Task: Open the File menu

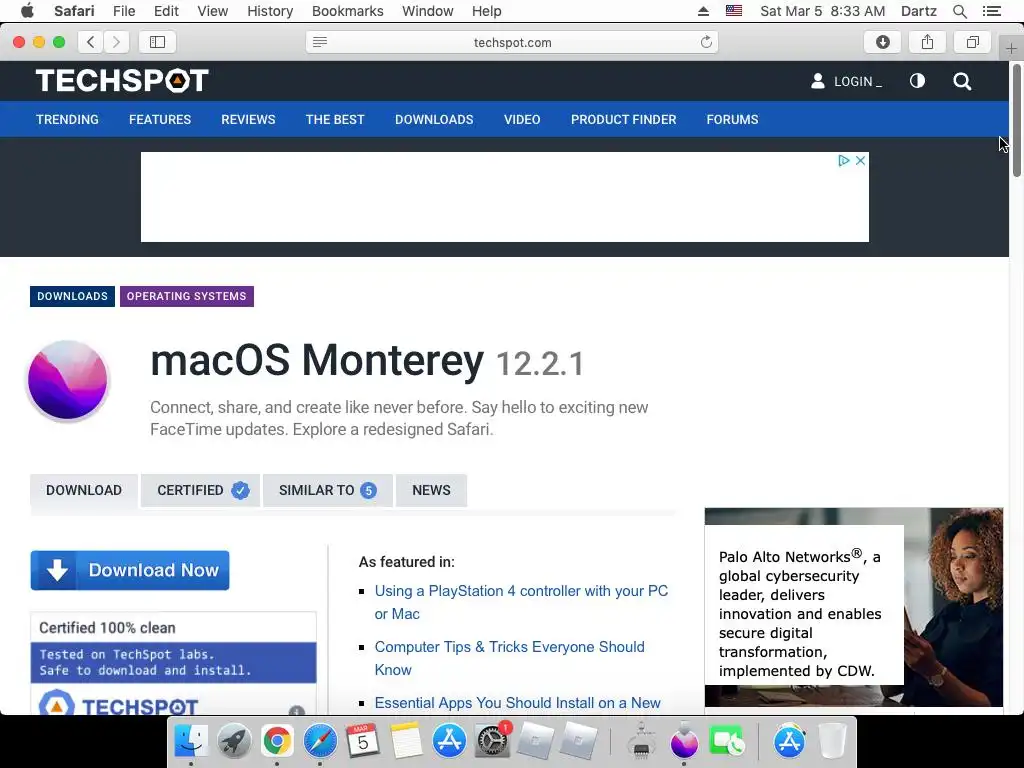Action: [x=123, y=11]
